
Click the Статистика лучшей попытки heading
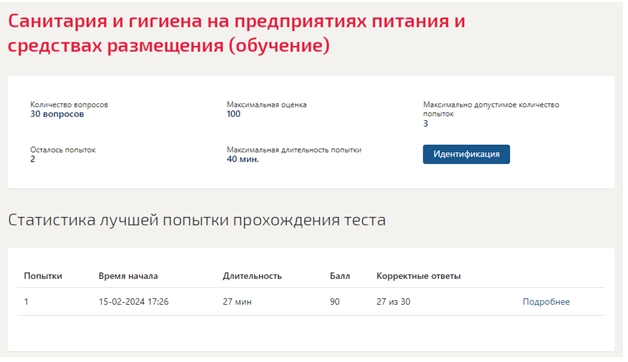pyautogui.click(x=197, y=220)
